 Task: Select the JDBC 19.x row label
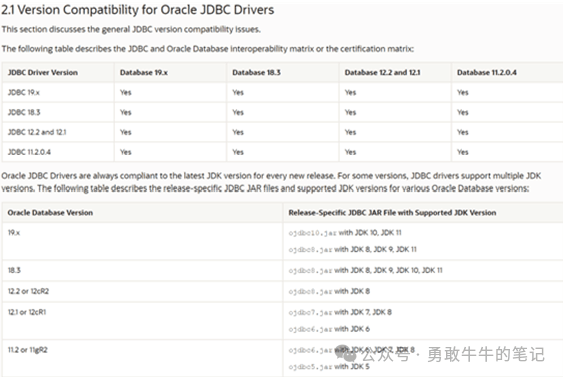click(x=24, y=92)
